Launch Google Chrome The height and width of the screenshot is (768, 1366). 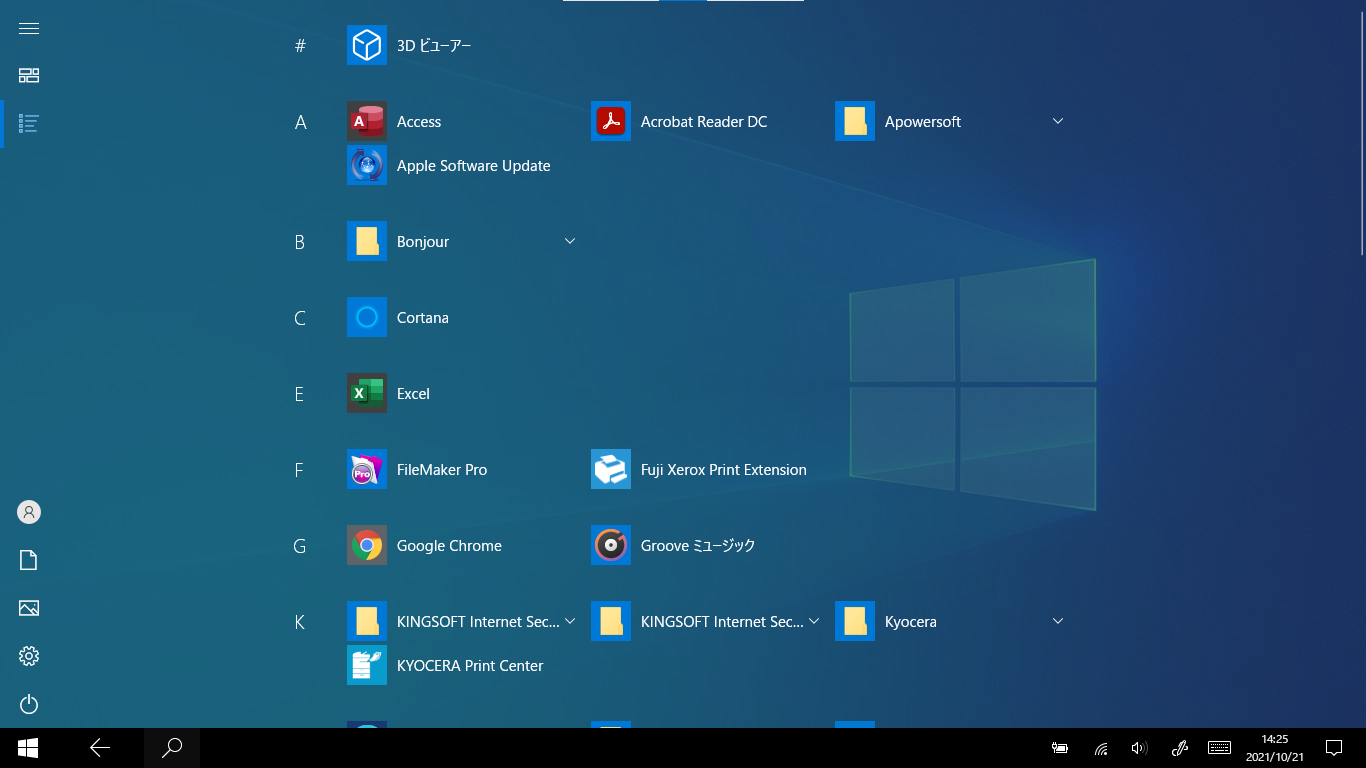(x=367, y=545)
